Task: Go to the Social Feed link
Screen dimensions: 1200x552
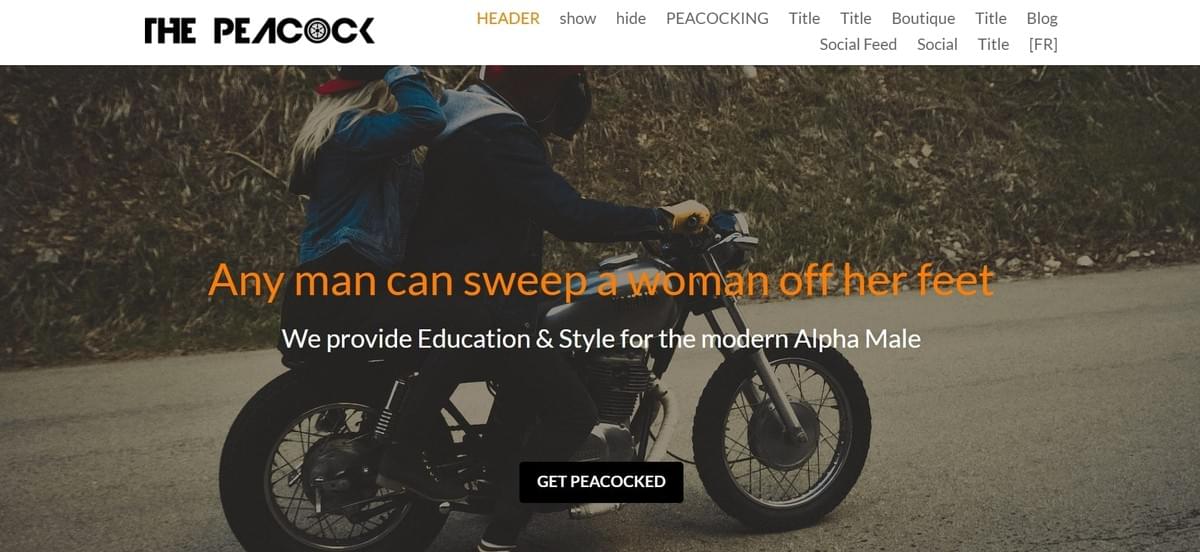Action: coord(858,44)
